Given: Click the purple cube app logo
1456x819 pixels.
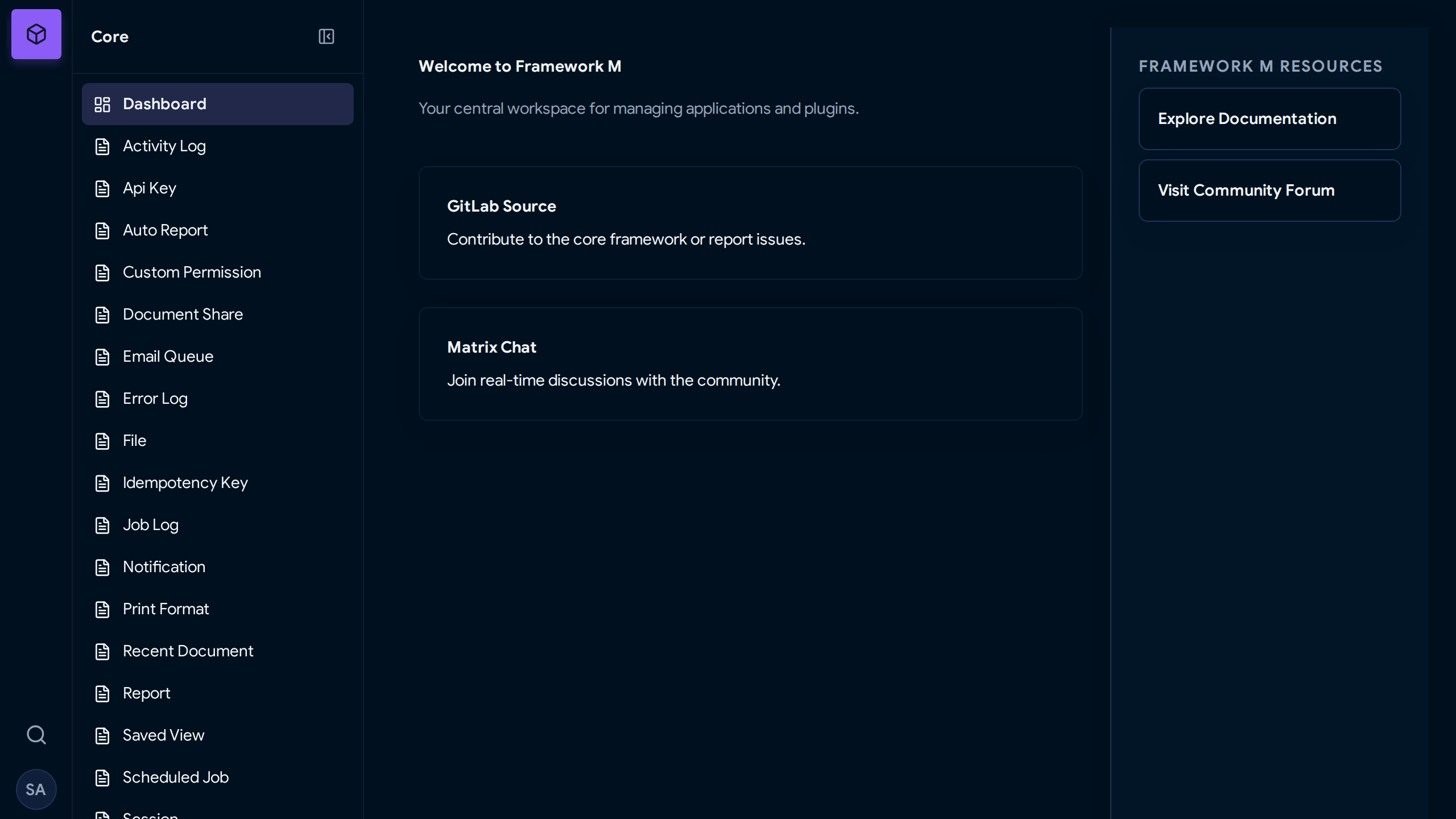Looking at the screenshot, I should (36, 34).
